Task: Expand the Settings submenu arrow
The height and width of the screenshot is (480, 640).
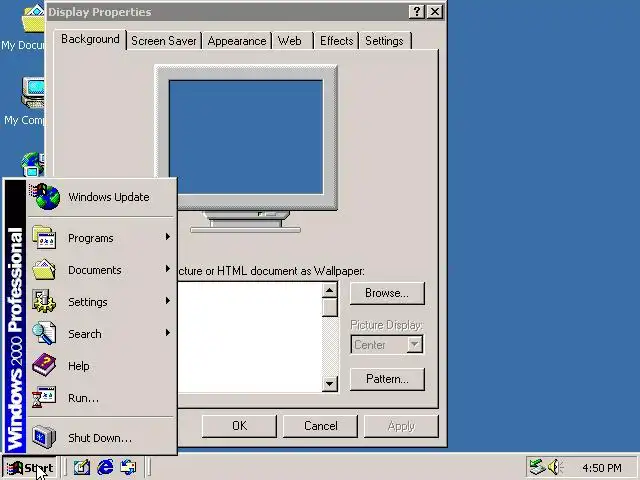Action: 168,301
